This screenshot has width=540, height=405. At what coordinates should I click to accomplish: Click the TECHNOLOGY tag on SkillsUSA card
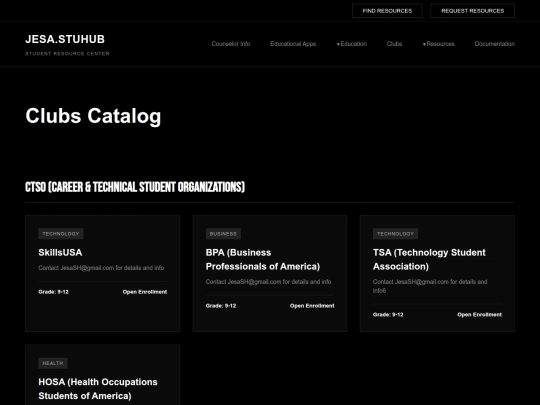61,234
